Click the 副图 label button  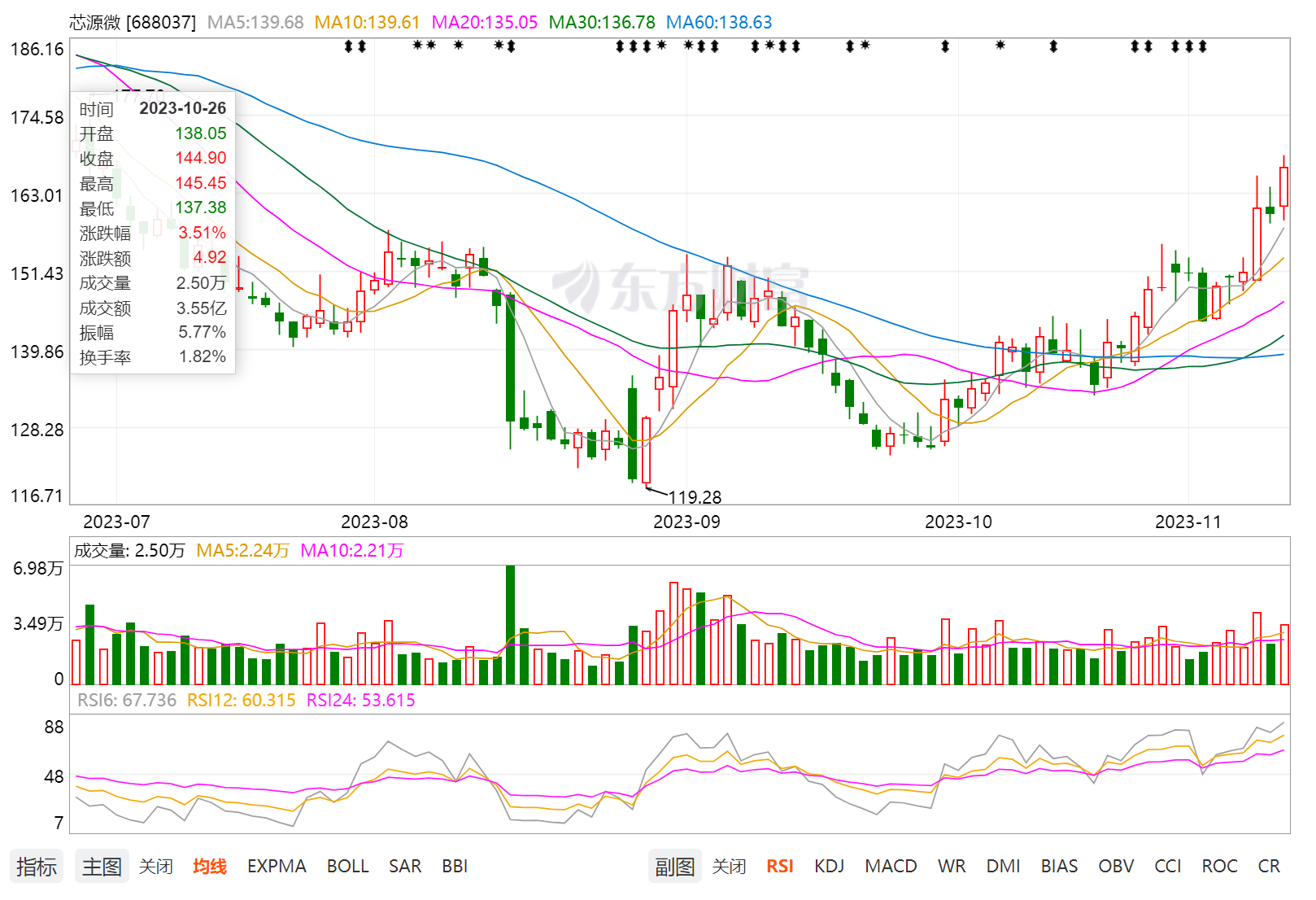[x=674, y=867]
